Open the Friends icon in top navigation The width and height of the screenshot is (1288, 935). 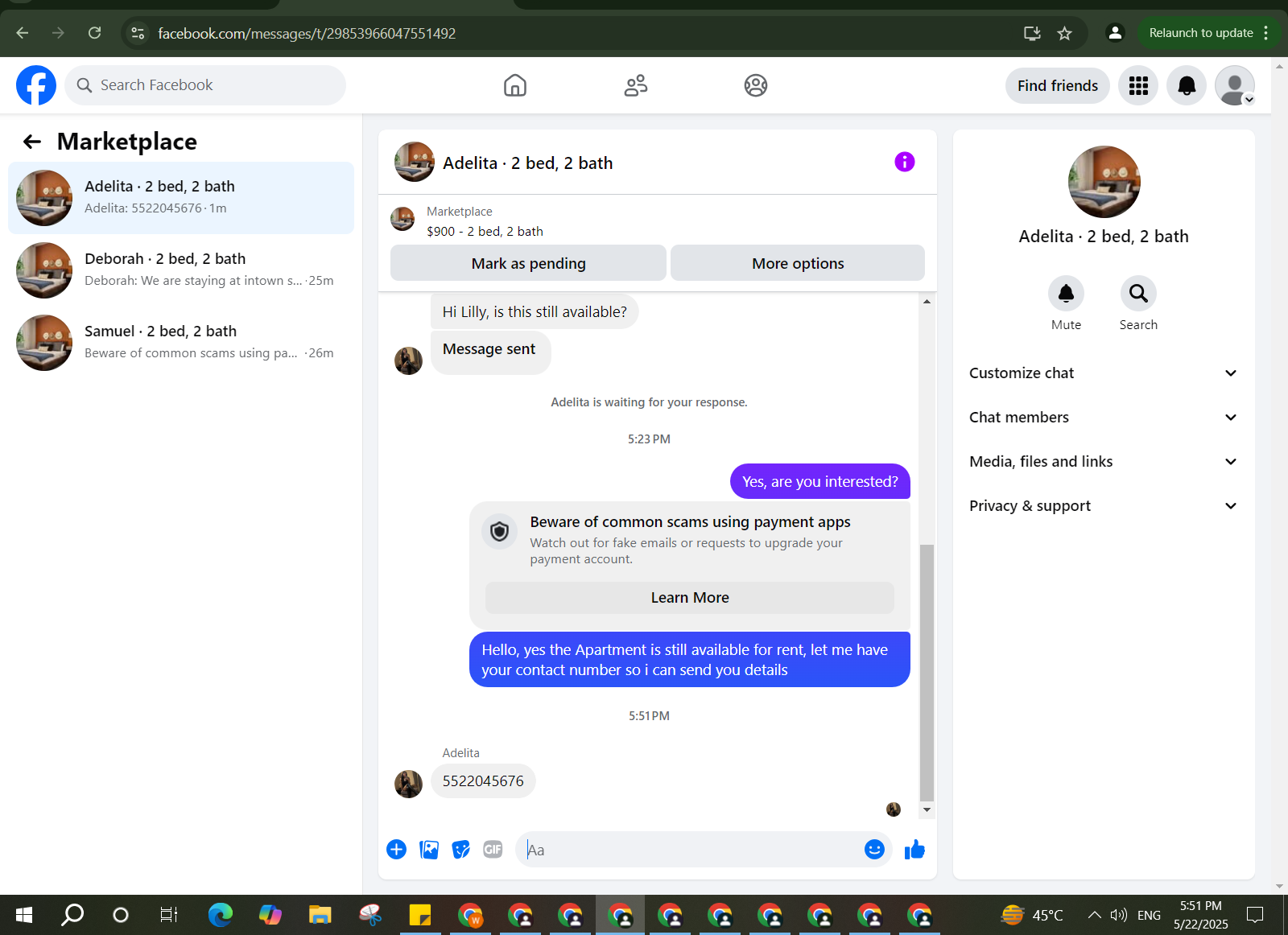pos(636,85)
